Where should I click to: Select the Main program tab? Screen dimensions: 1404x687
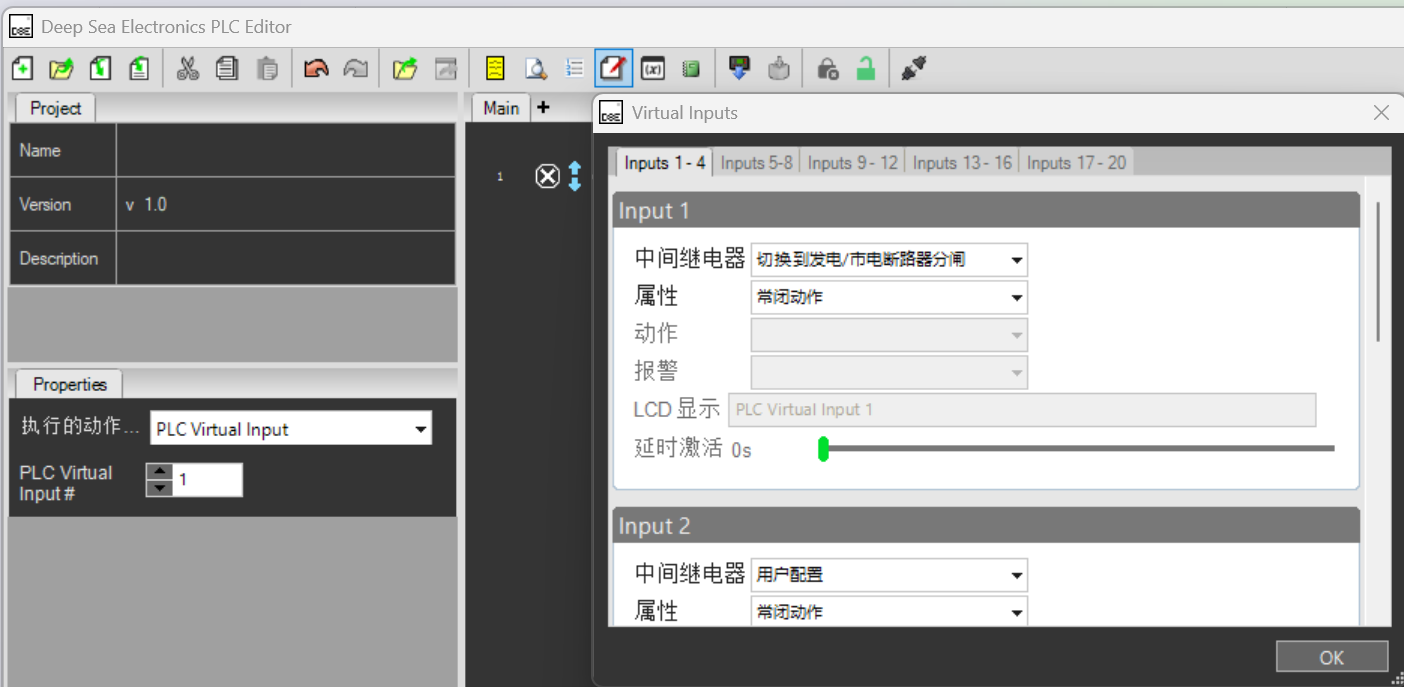click(501, 108)
